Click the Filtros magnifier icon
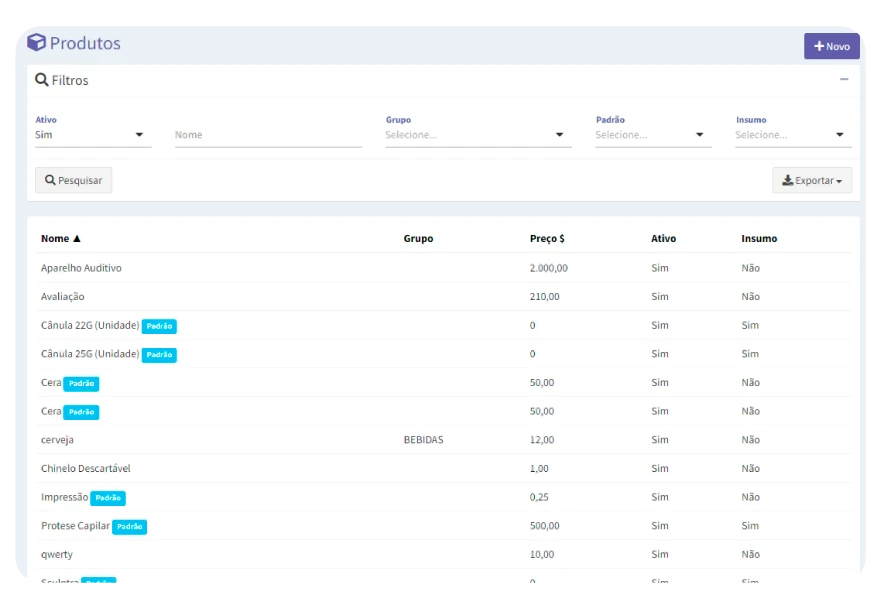The width and height of the screenshot is (880, 608). 42,80
